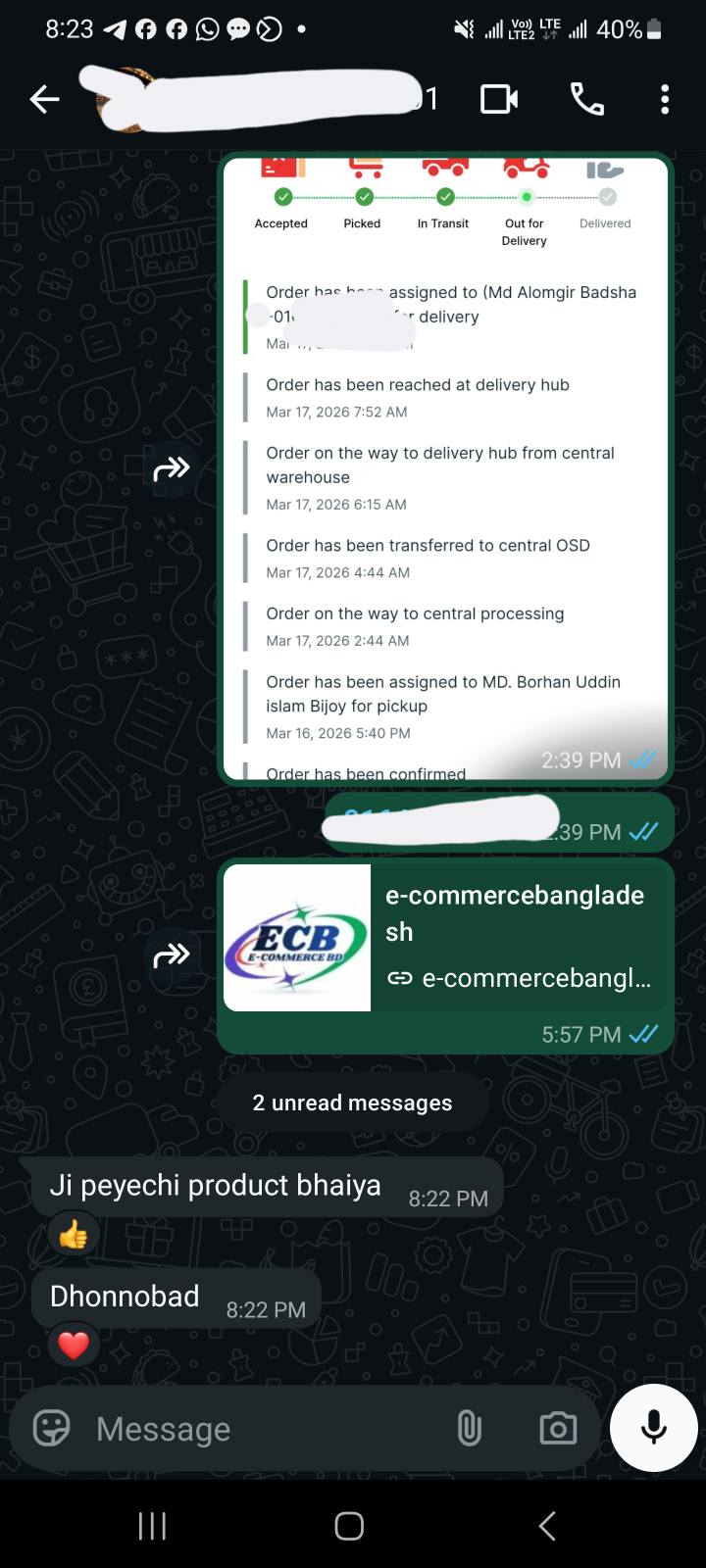Forward the order tracking screenshot
706x1568 pixels.
(172, 469)
